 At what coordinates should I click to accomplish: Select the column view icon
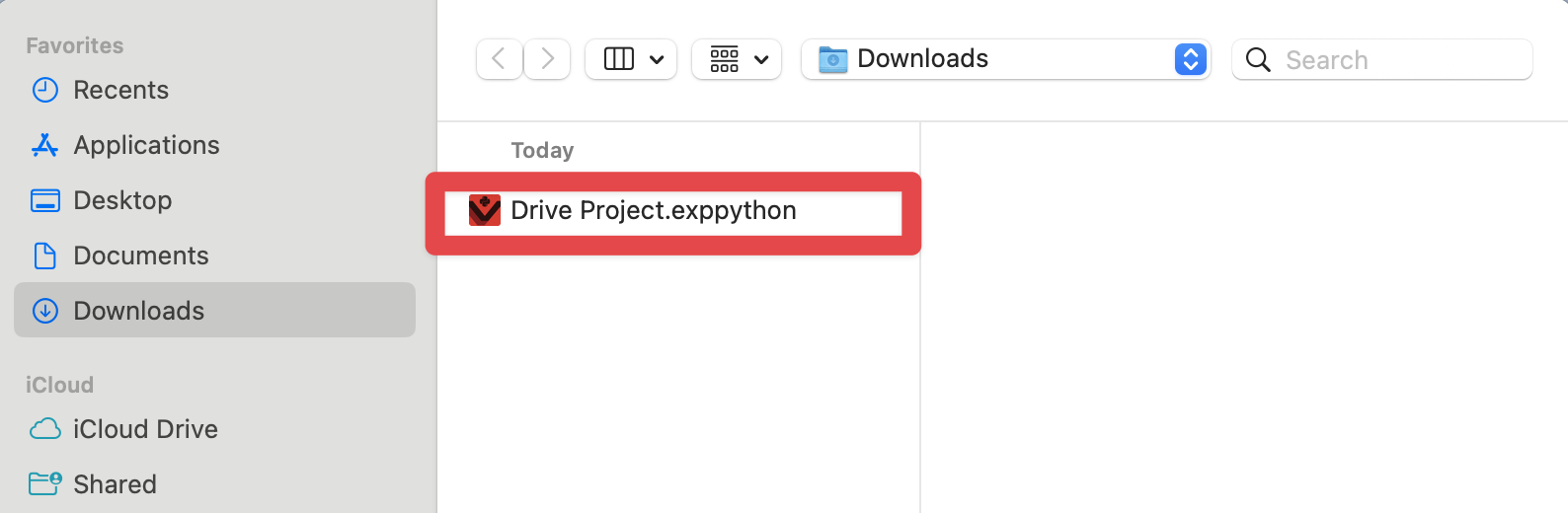coord(619,59)
